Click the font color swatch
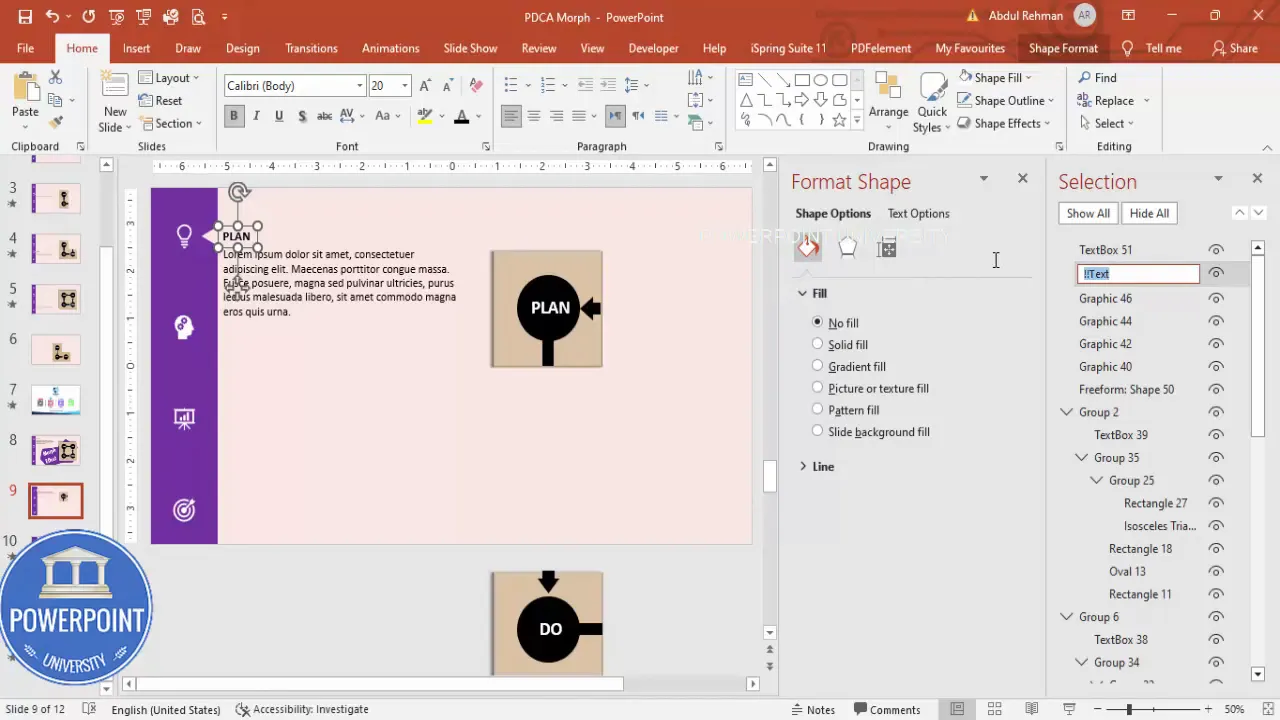This screenshot has height=720, width=1280. click(x=461, y=116)
